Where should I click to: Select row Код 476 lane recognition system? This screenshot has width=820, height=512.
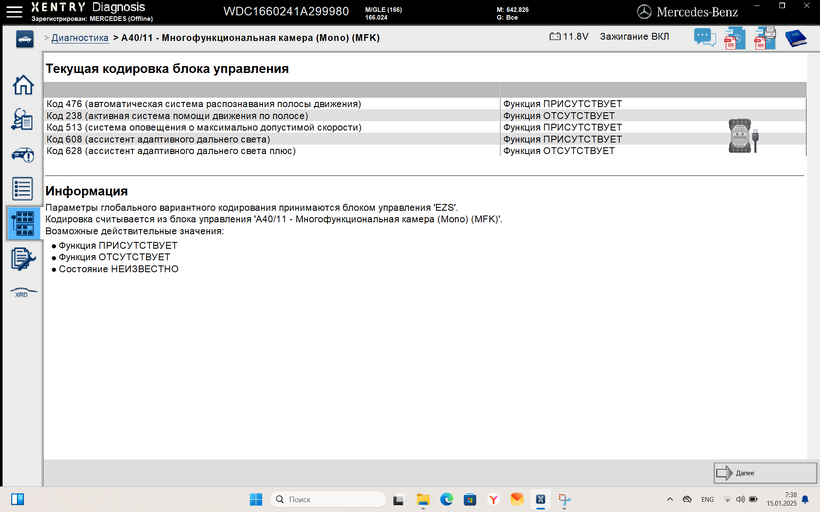[425, 104]
